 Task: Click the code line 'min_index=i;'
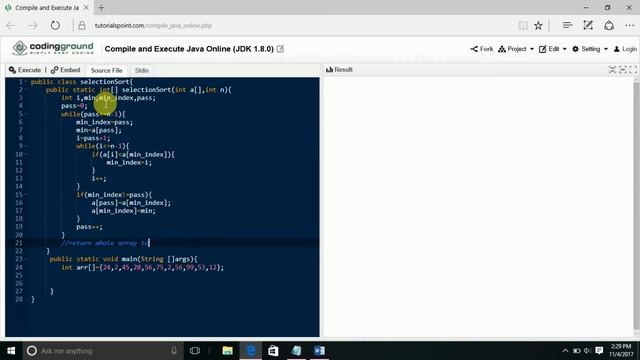(129, 162)
